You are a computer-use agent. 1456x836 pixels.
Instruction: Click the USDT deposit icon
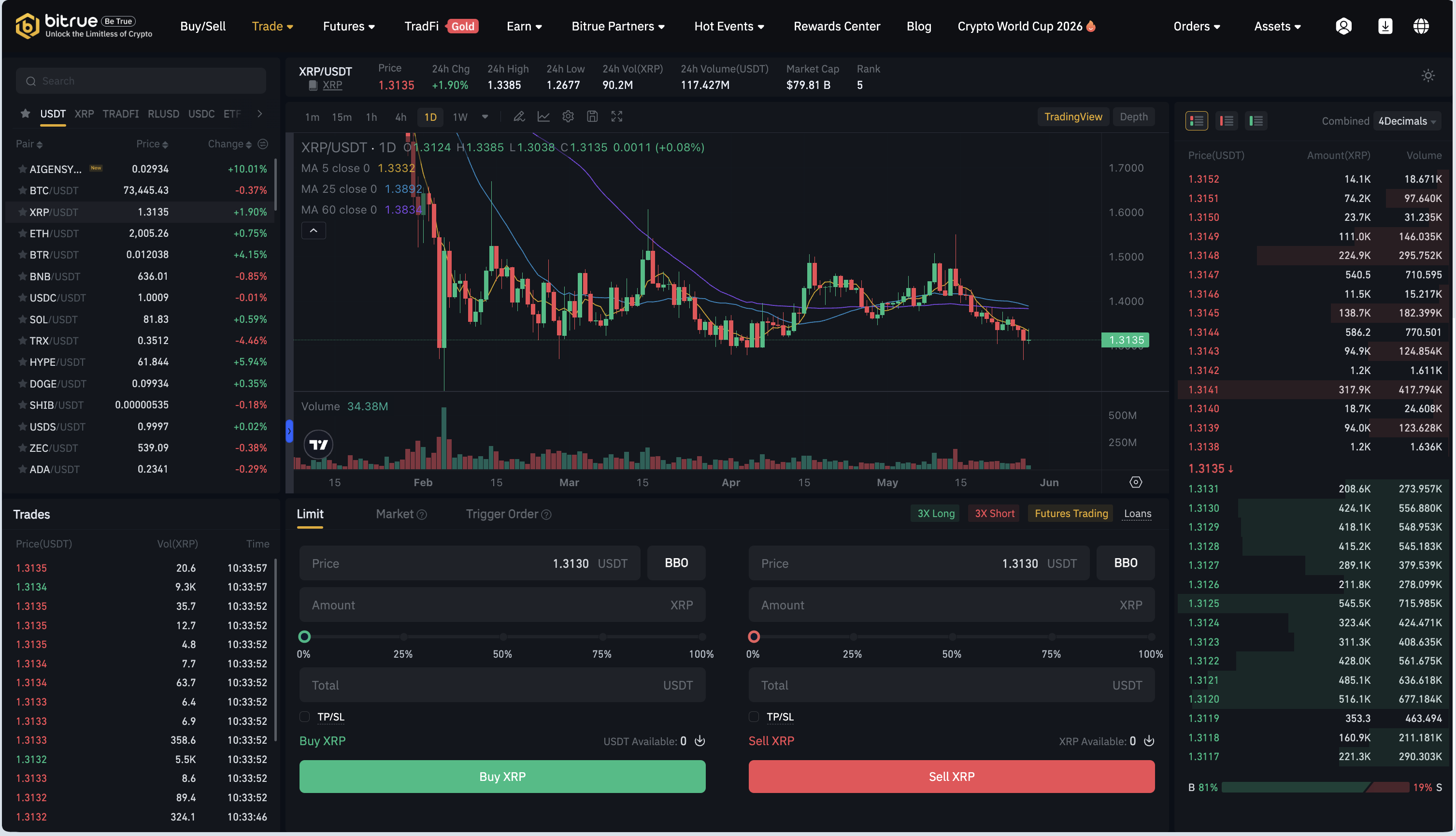pyautogui.click(x=699, y=741)
